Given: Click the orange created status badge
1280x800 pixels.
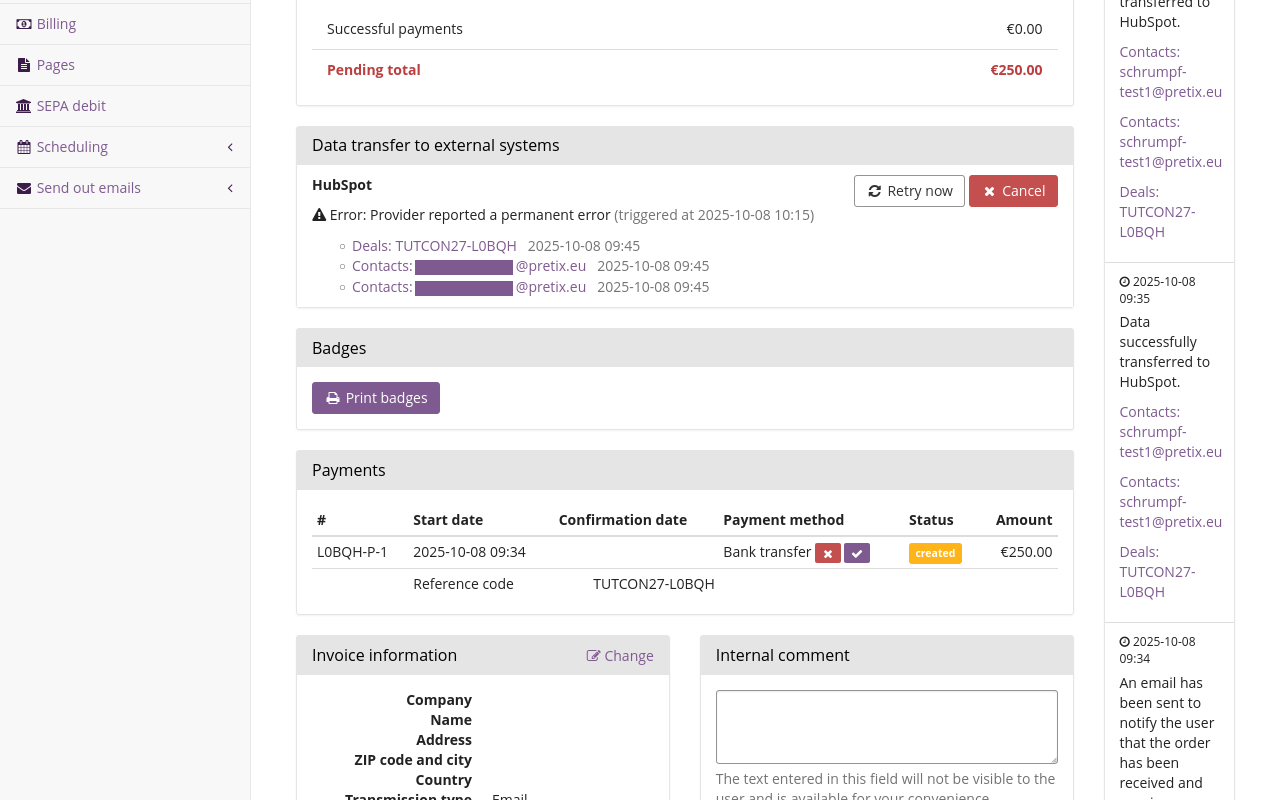Looking at the screenshot, I should pyautogui.click(x=935, y=553).
